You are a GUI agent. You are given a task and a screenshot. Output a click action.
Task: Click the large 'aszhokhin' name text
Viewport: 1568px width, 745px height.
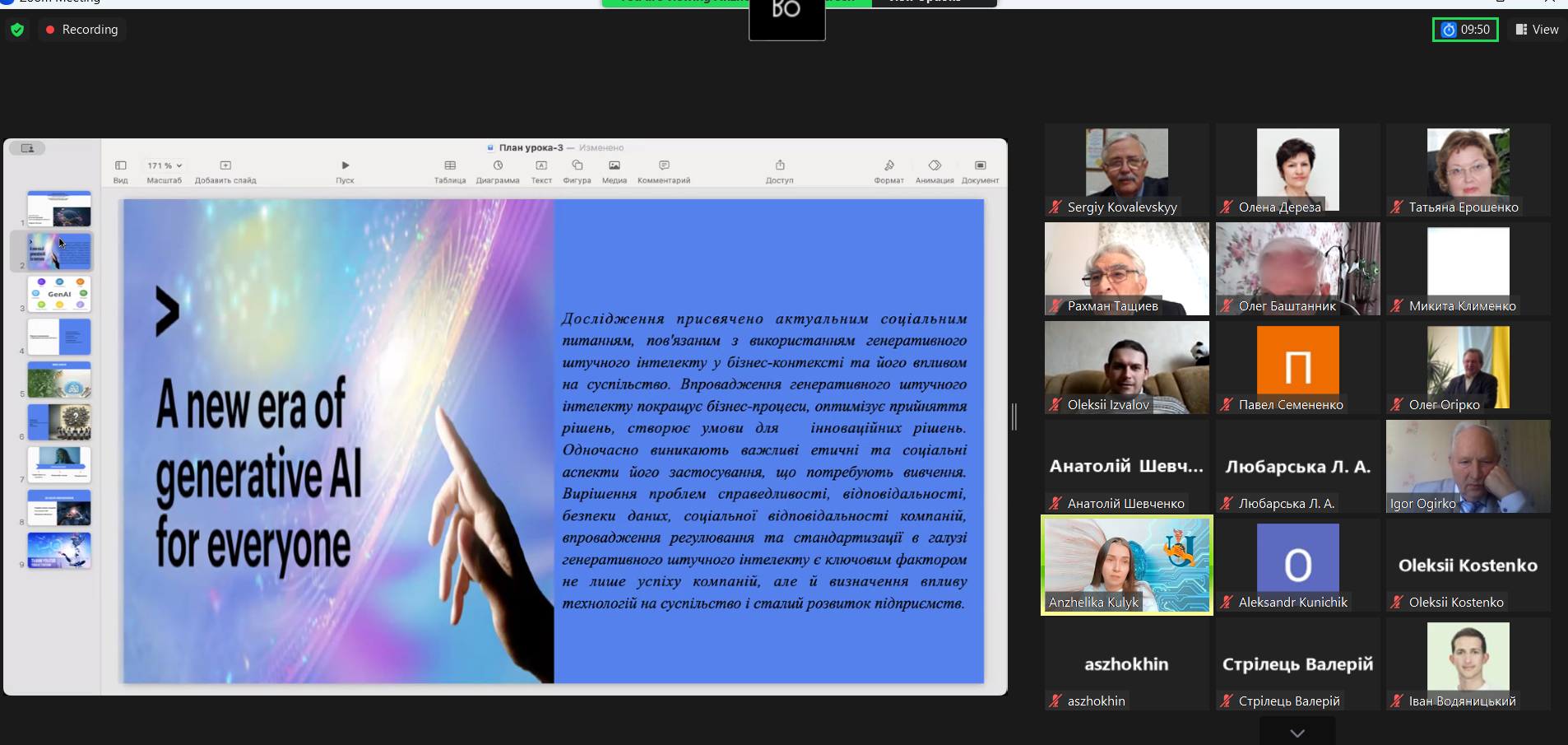(1127, 664)
